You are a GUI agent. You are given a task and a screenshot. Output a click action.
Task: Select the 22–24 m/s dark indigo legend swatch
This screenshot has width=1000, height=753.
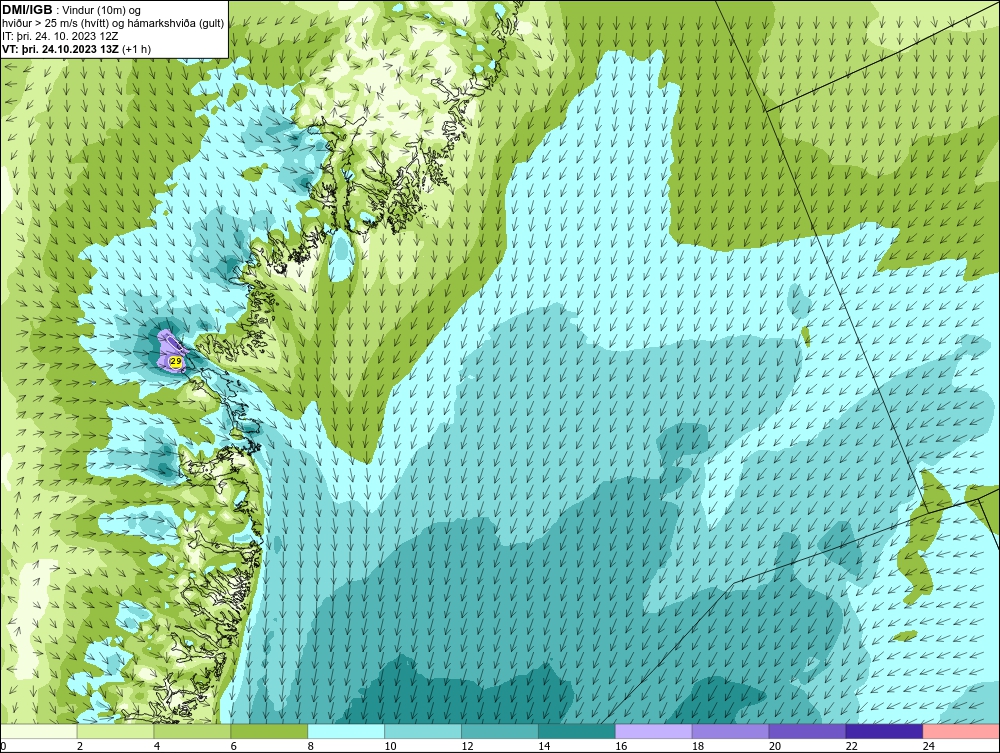[x=885, y=731]
